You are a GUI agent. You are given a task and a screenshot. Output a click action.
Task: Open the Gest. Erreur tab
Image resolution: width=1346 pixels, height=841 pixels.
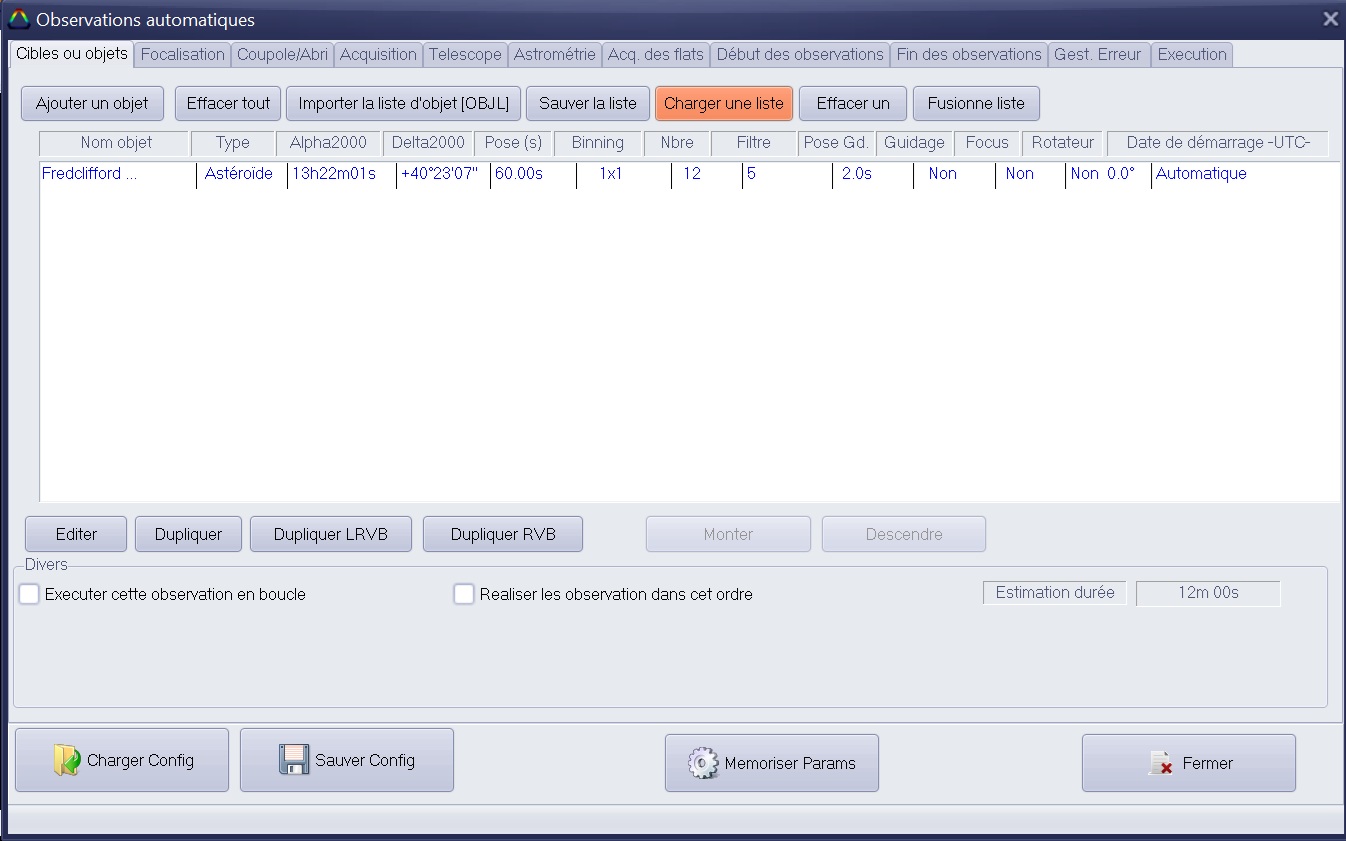pos(1097,55)
